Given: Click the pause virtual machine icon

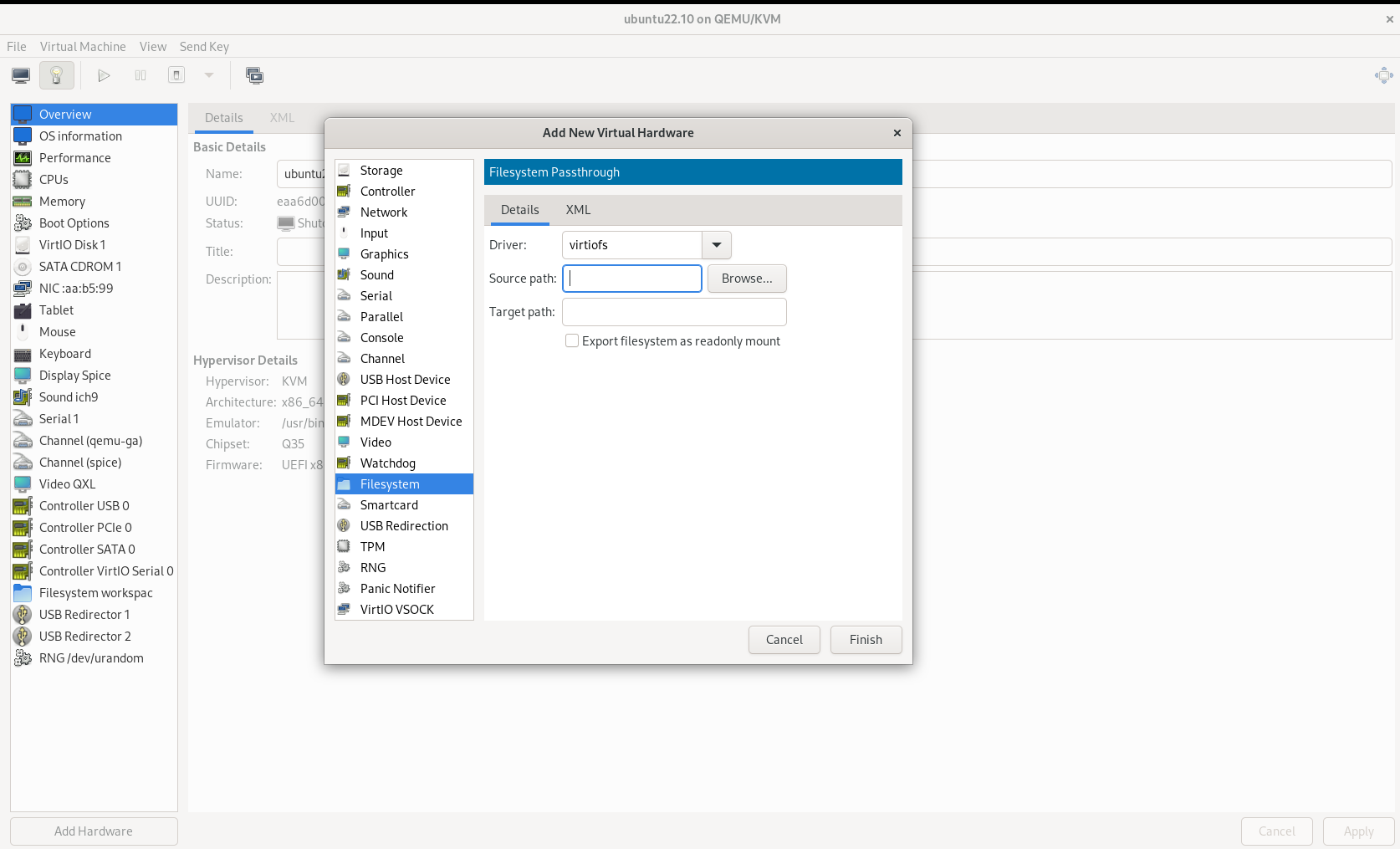Looking at the screenshot, I should click(x=141, y=76).
